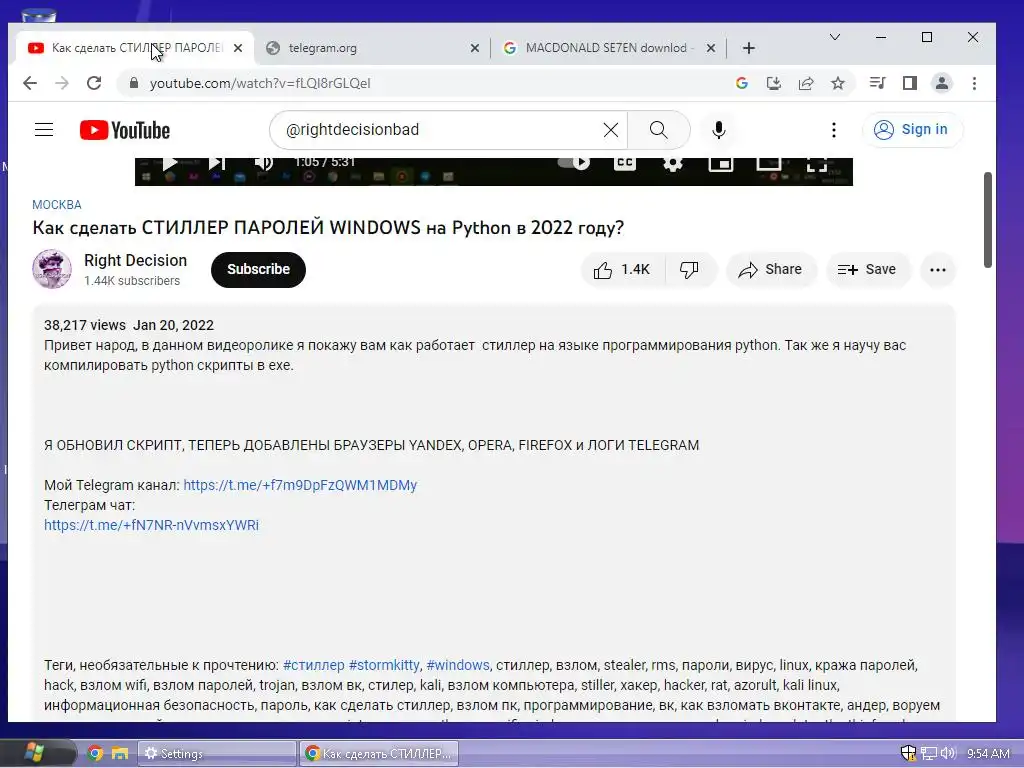Open the #stormkitty hashtag

[x=385, y=665]
